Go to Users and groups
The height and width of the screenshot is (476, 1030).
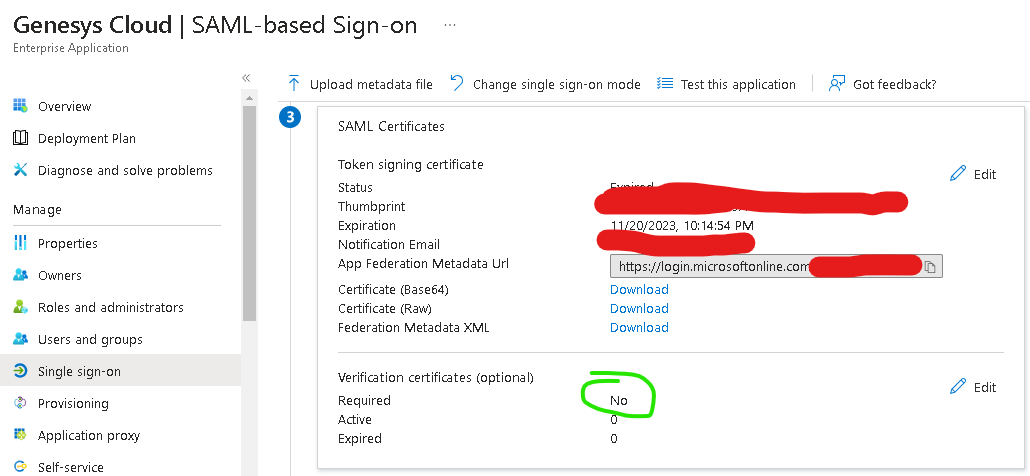pyautogui.click(x=90, y=339)
